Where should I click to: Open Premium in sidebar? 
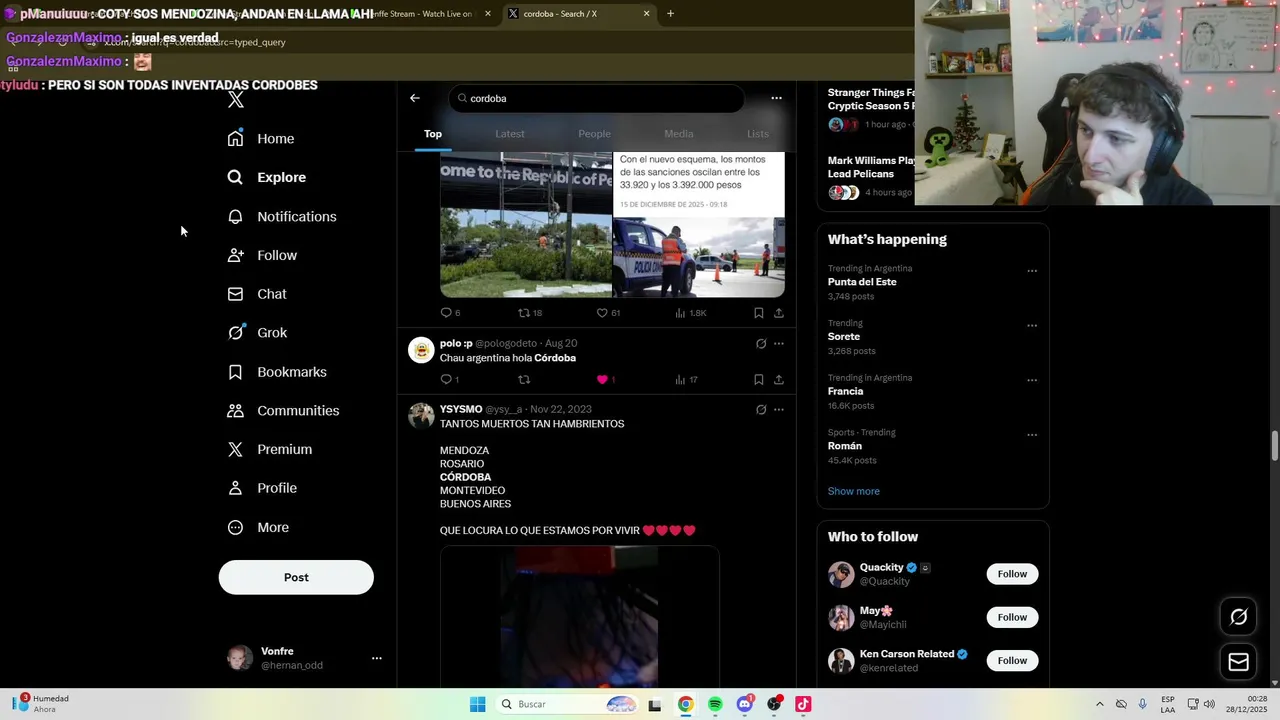click(x=271, y=450)
